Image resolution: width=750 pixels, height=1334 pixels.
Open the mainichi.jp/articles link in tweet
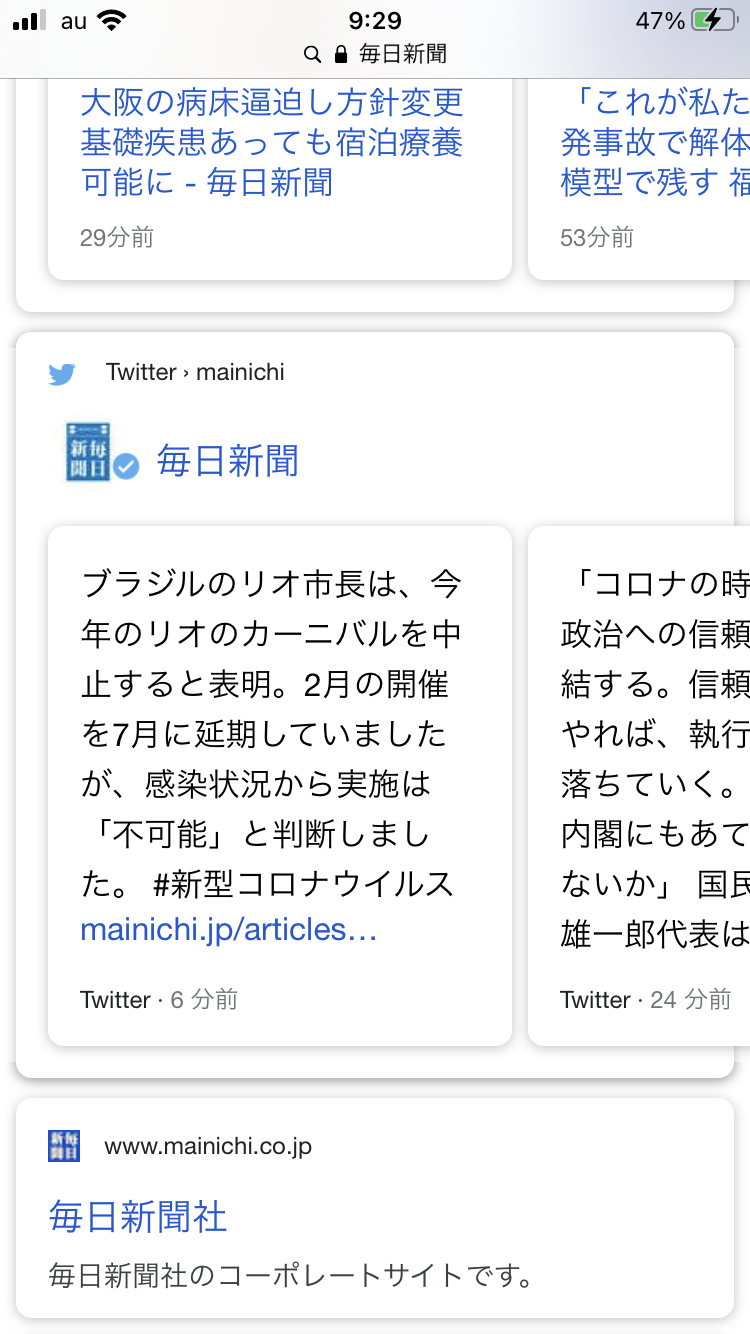point(228,930)
